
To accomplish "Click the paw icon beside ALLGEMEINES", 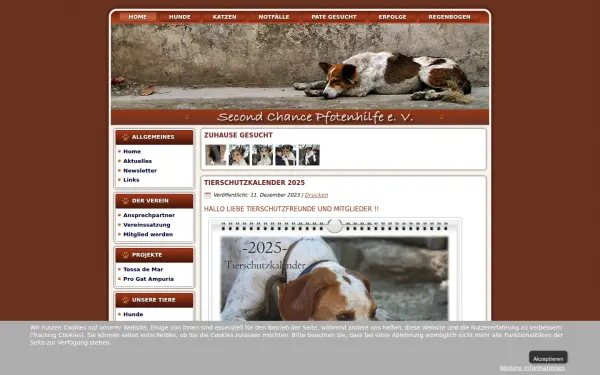I will 126,137.
